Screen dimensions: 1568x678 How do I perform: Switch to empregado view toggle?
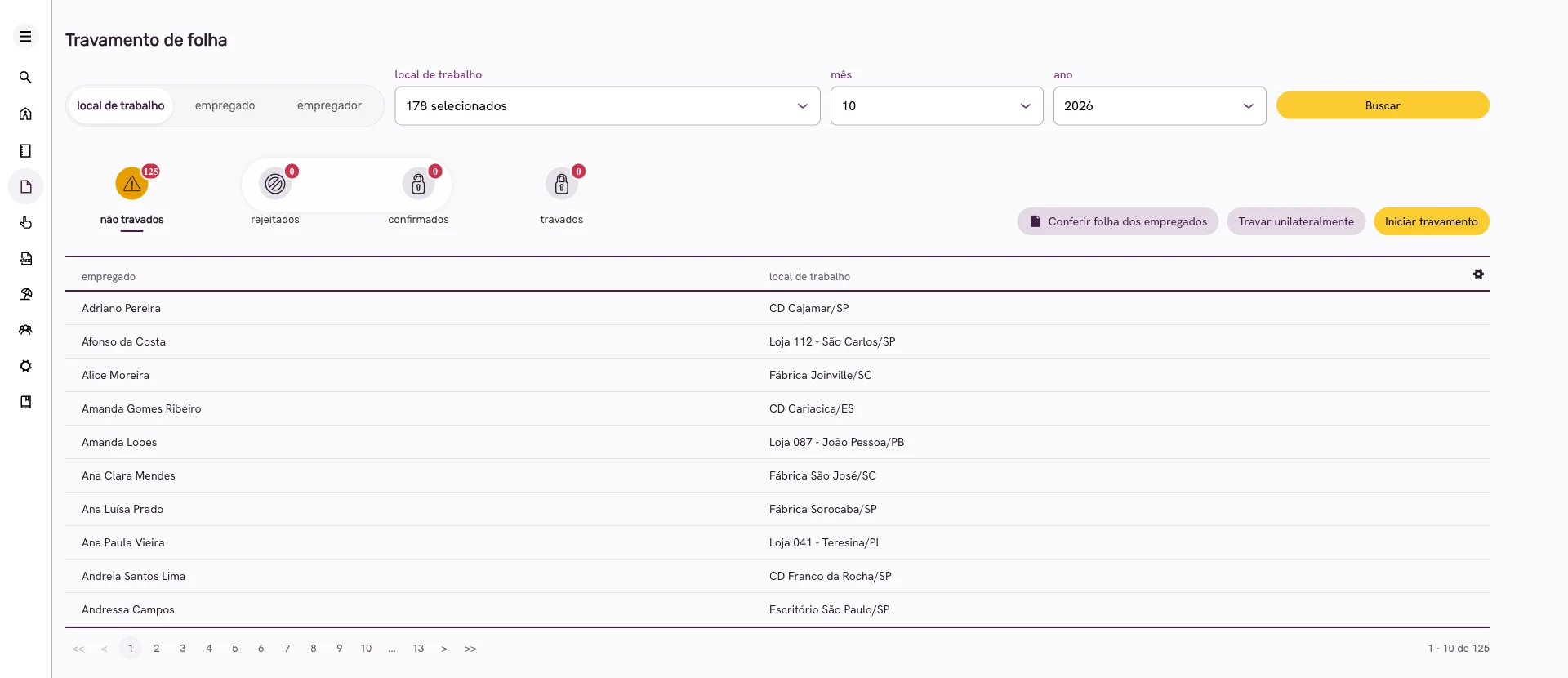pyautogui.click(x=225, y=106)
